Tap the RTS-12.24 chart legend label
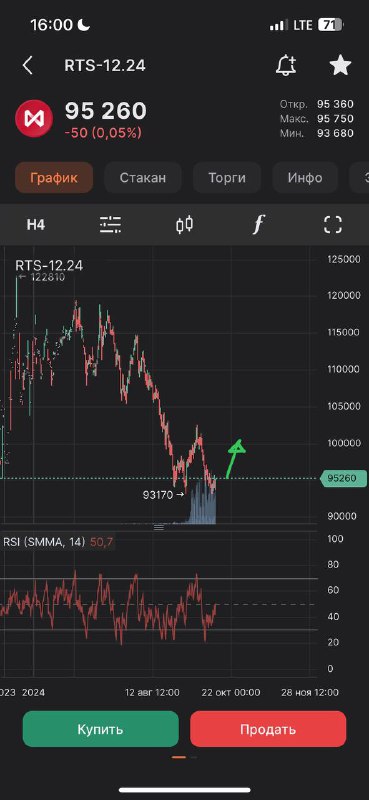 (x=49, y=265)
